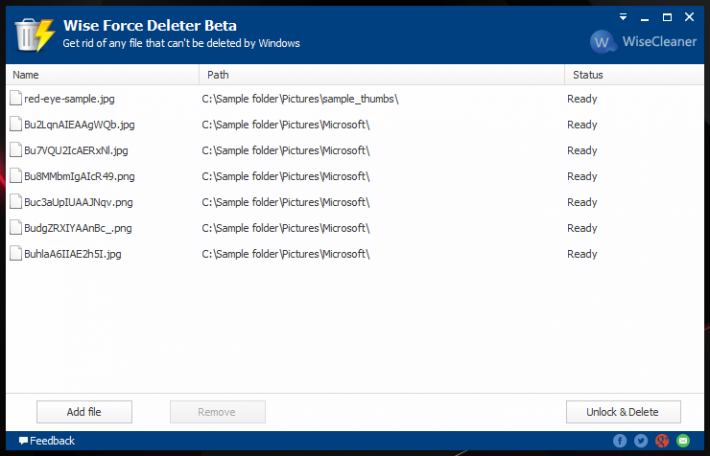Open the title bar dropdown menu arrow

623,17
